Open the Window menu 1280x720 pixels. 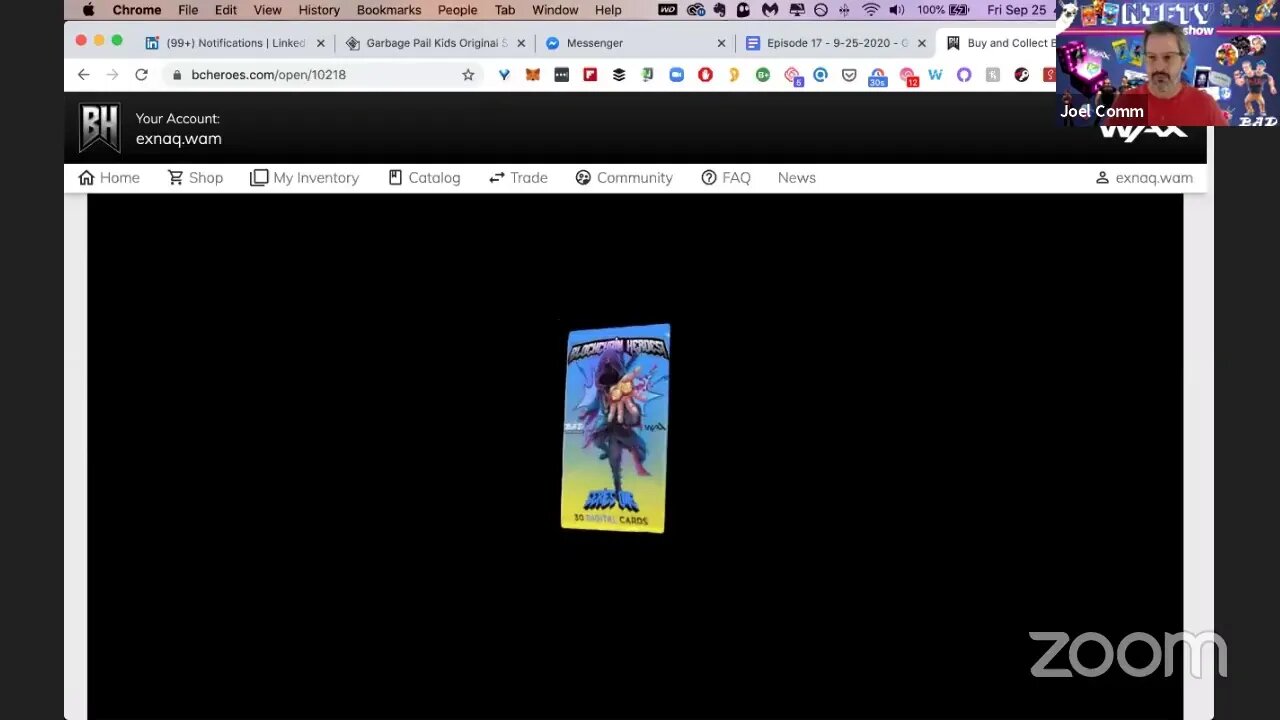[x=555, y=10]
